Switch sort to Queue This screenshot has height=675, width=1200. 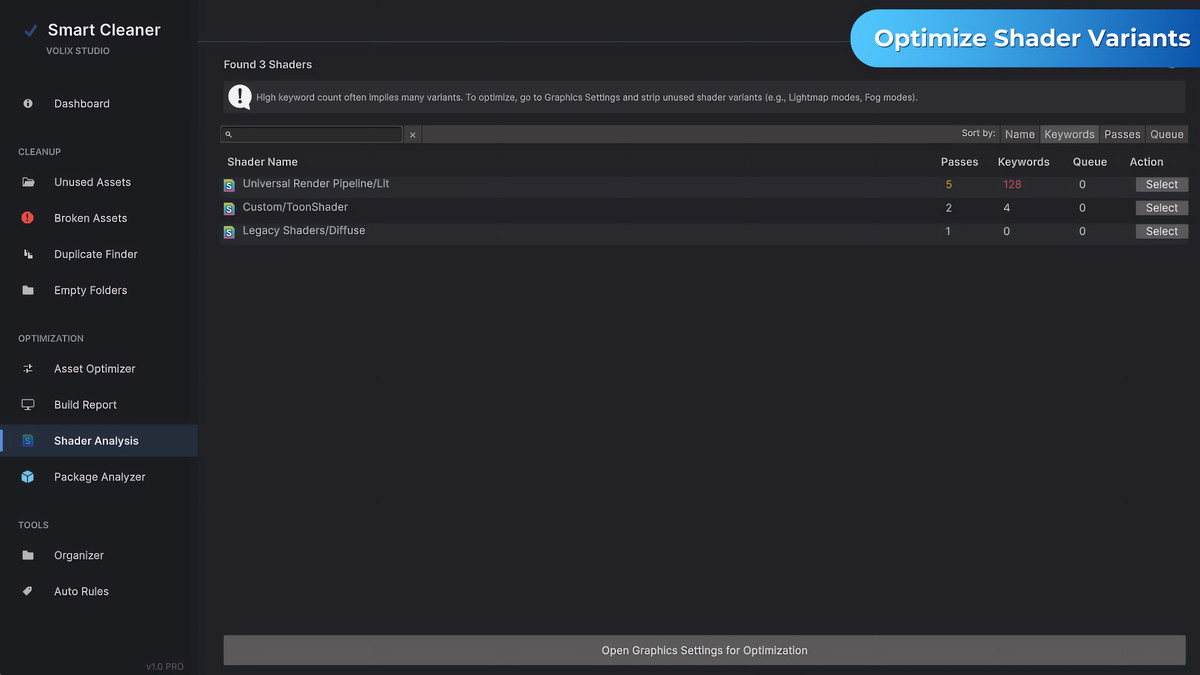click(x=1166, y=133)
